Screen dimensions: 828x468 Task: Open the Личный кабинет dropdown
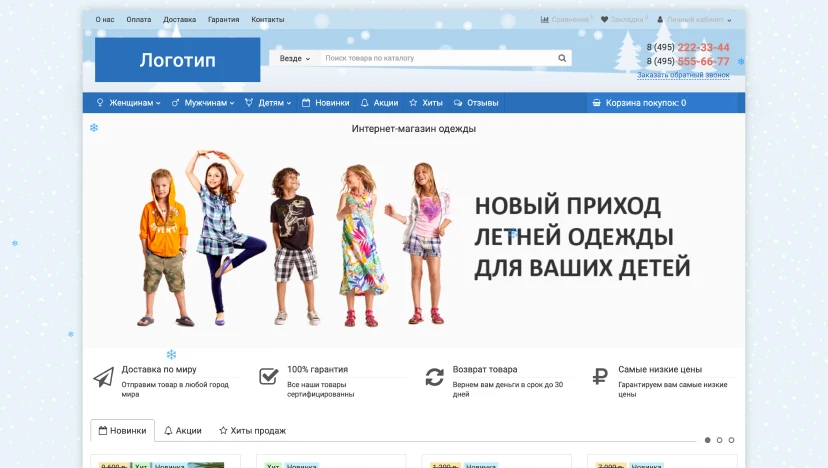[x=694, y=19]
